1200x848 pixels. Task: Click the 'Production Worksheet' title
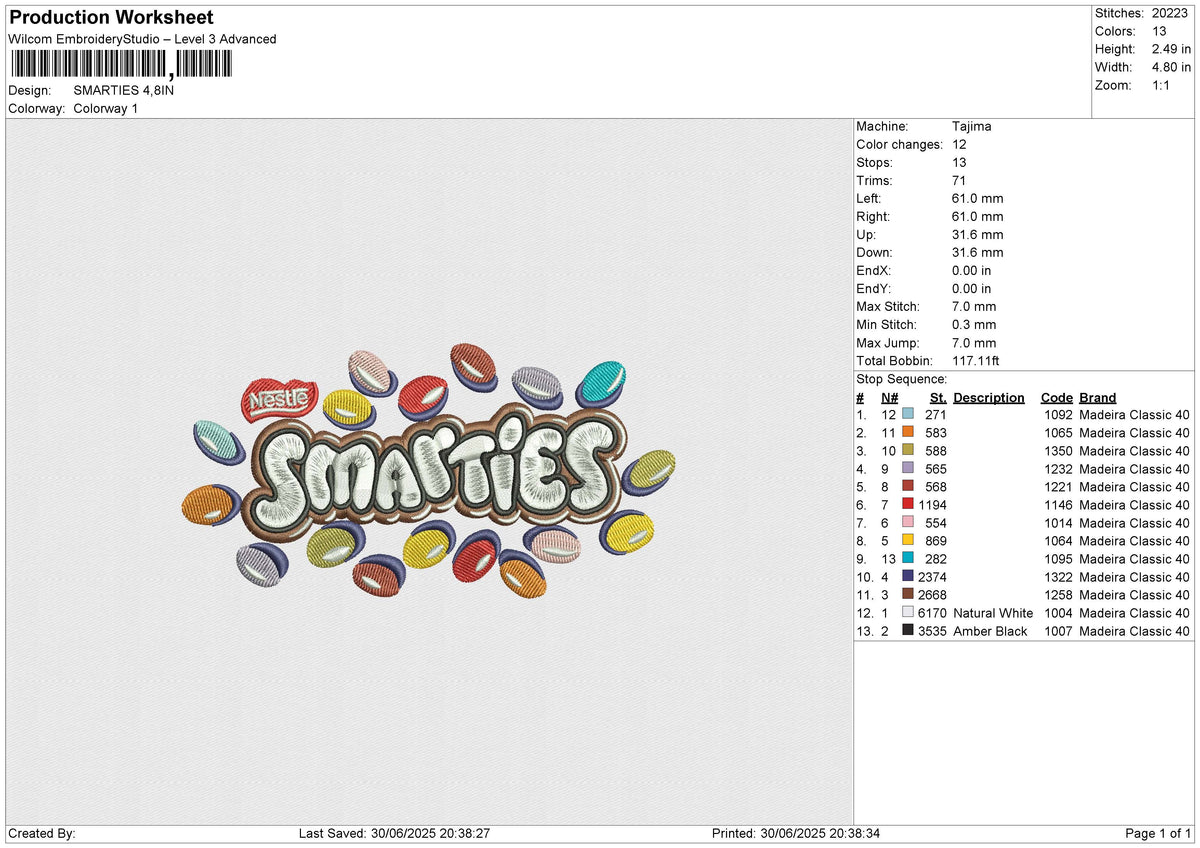click(x=111, y=18)
